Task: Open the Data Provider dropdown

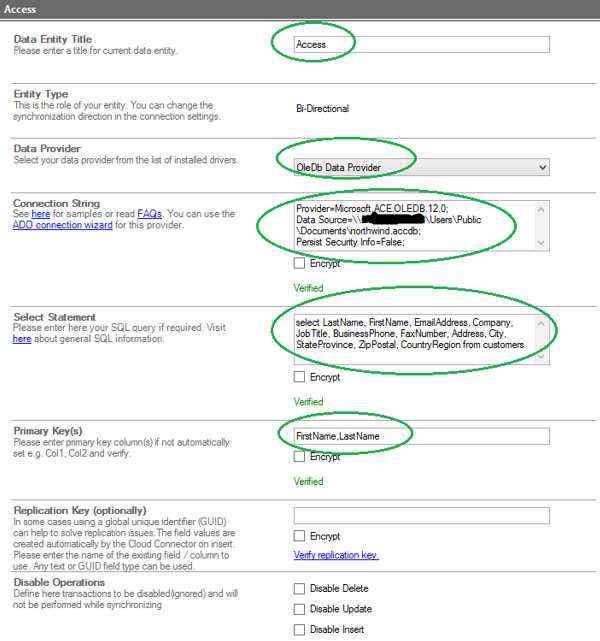Action: pyautogui.click(x=421, y=167)
